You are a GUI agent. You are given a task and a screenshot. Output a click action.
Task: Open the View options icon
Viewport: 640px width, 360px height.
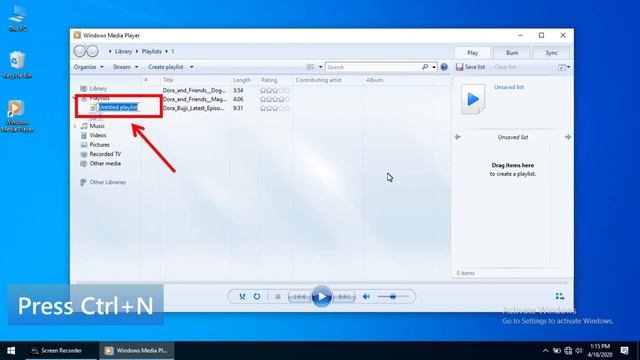point(310,67)
